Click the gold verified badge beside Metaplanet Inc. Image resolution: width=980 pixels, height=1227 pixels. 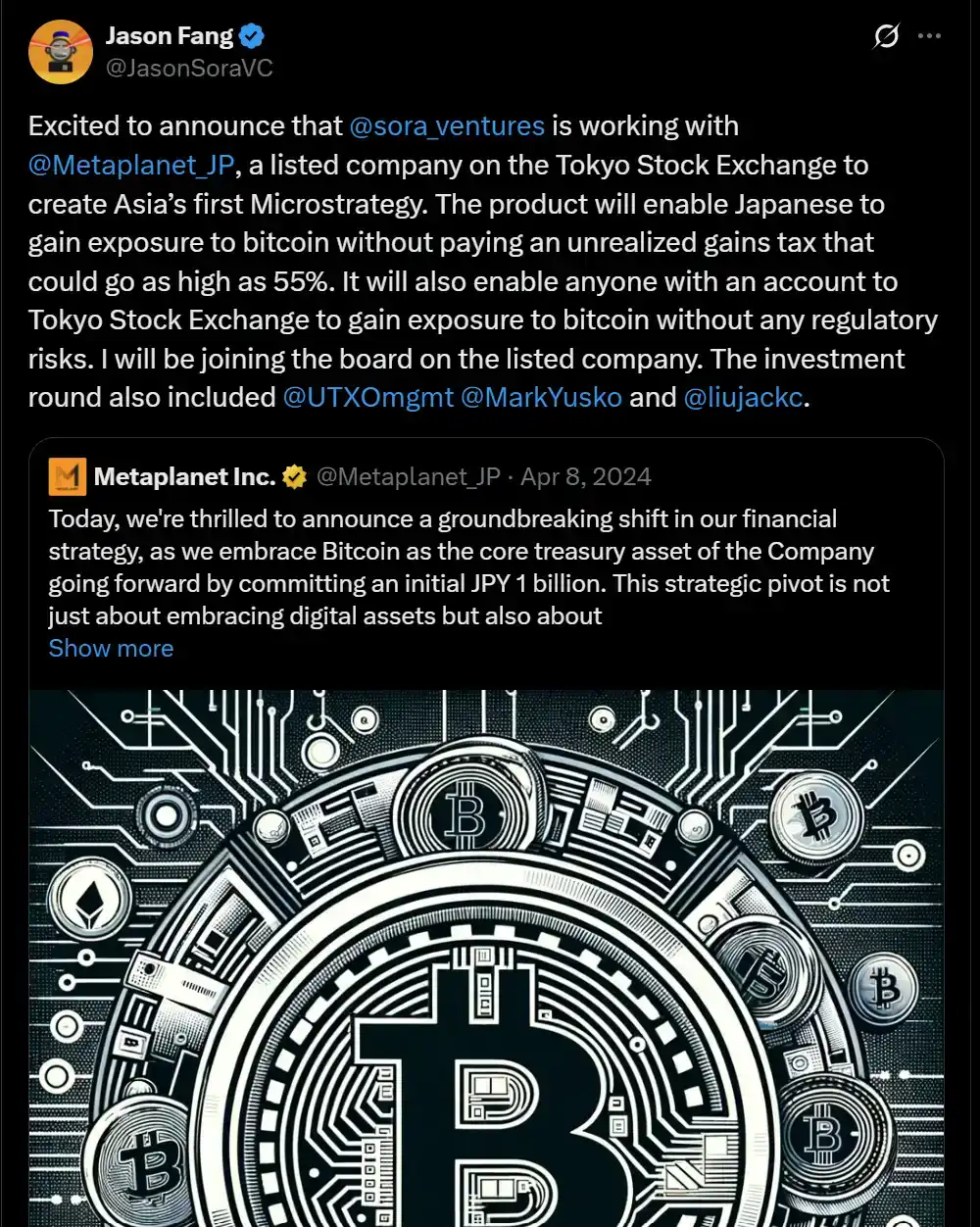[294, 477]
